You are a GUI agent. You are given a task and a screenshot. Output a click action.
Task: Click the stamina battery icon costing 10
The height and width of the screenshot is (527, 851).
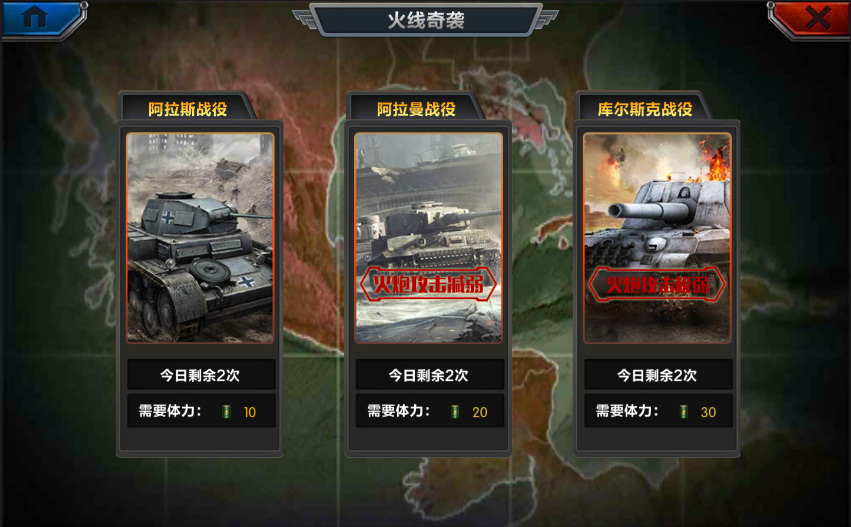[x=226, y=412]
